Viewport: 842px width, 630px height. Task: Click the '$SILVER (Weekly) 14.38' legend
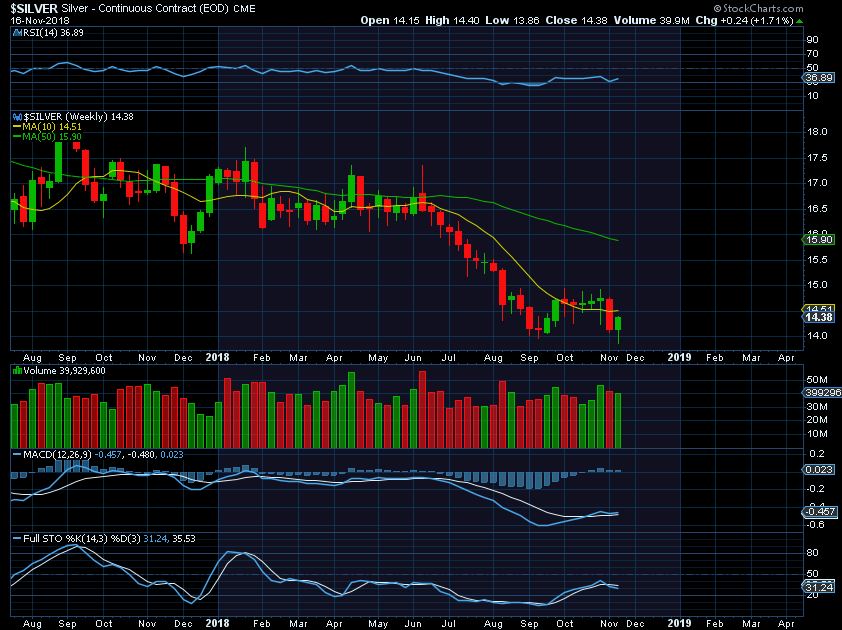click(78, 117)
